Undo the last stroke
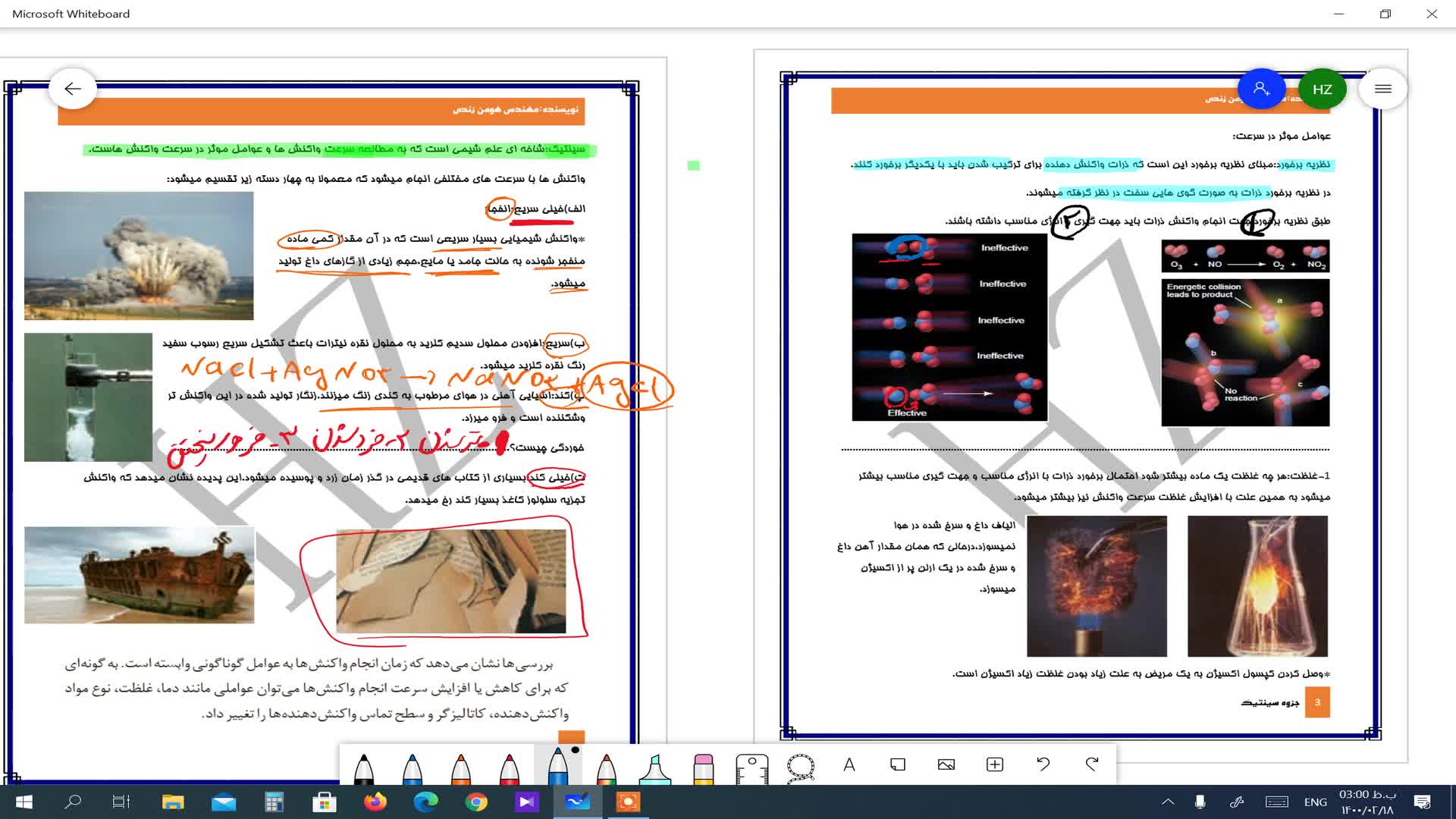The height and width of the screenshot is (819, 1456). point(1043,764)
